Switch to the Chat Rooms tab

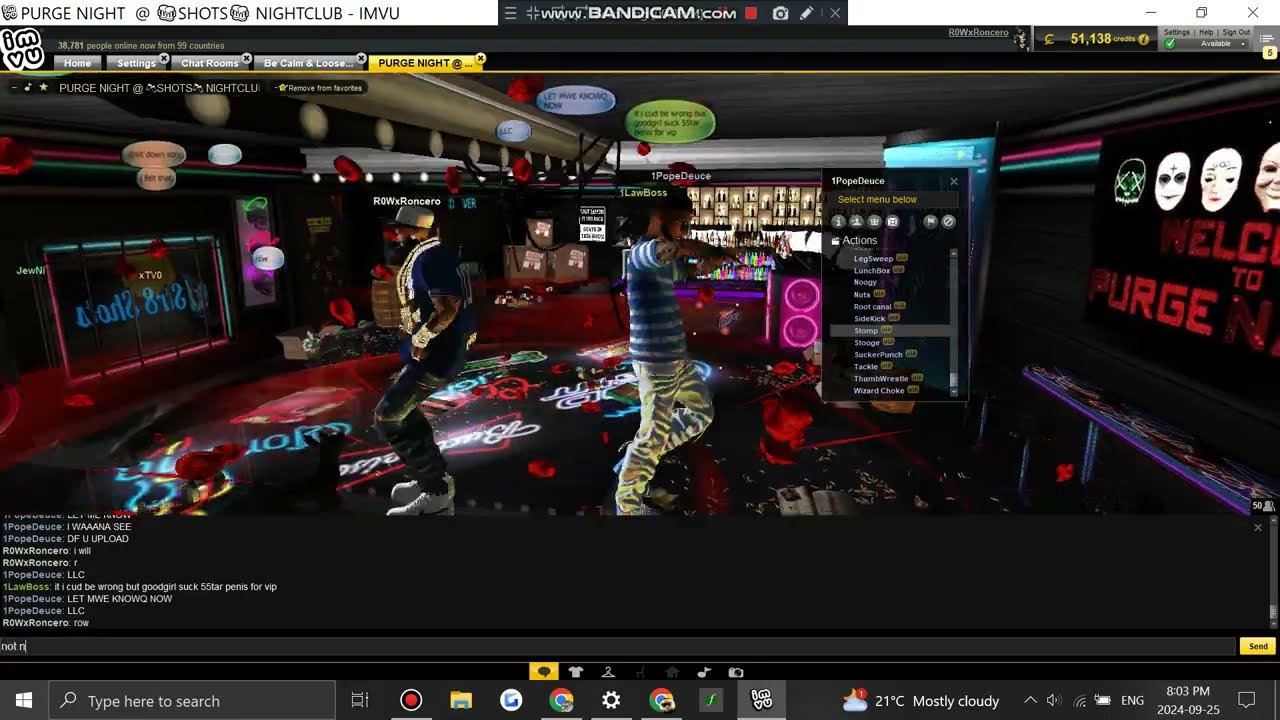click(209, 63)
